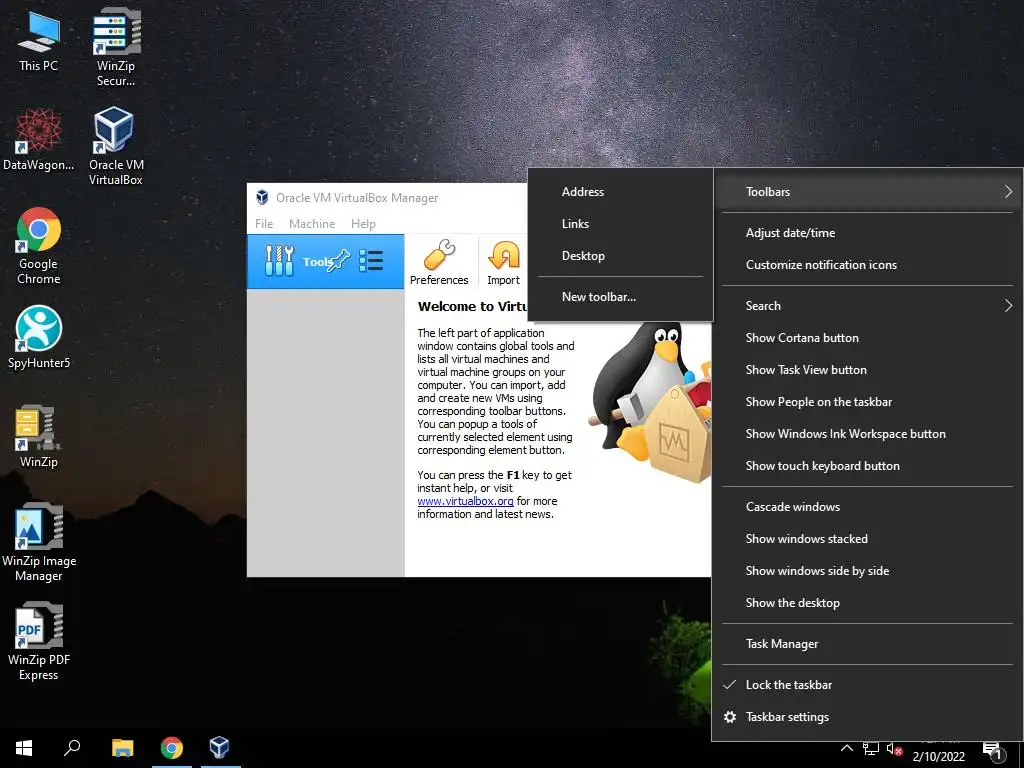Click the network tray icon

[871, 748]
